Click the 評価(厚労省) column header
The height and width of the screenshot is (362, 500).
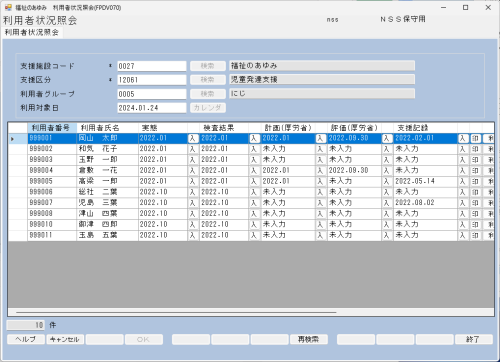(x=354, y=128)
